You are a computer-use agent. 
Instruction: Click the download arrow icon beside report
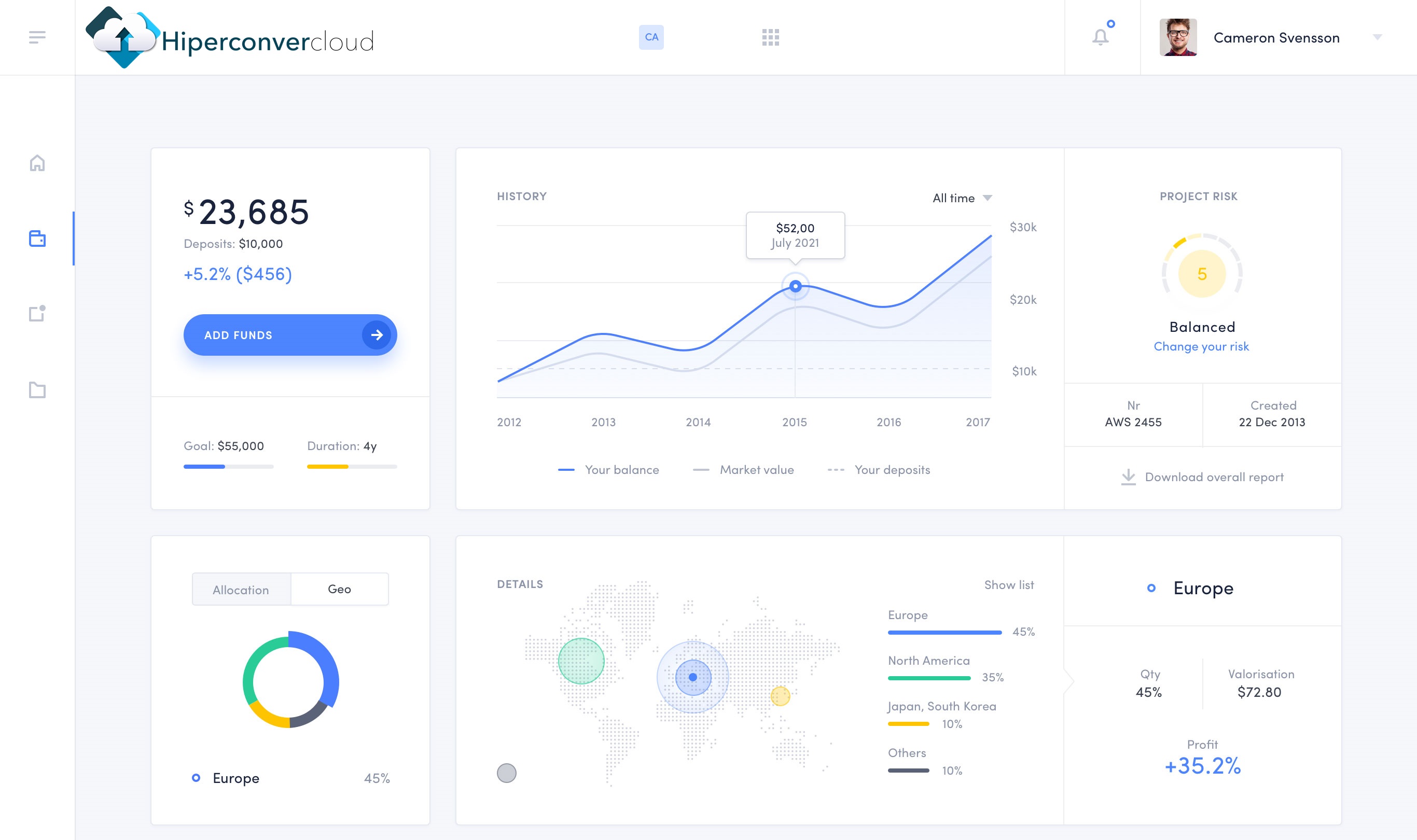pyautogui.click(x=1128, y=477)
